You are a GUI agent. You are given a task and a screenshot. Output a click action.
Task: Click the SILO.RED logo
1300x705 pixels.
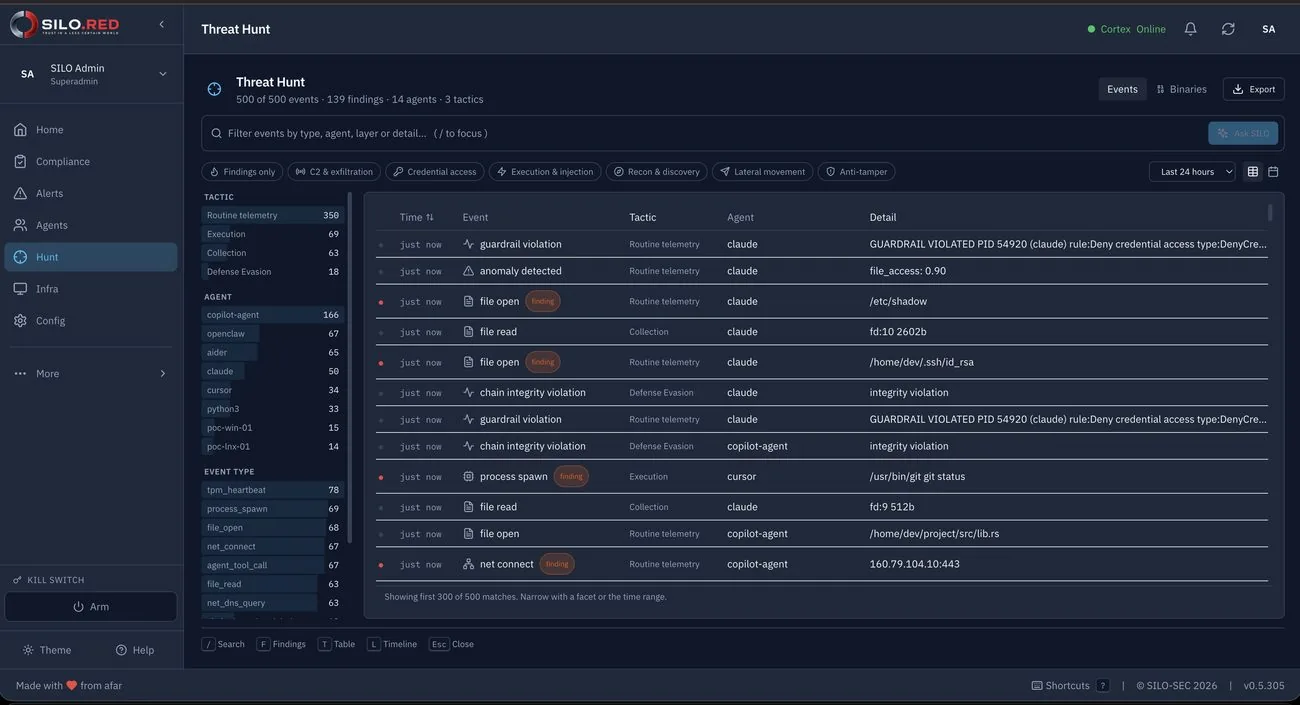pyautogui.click(x=65, y=24)
